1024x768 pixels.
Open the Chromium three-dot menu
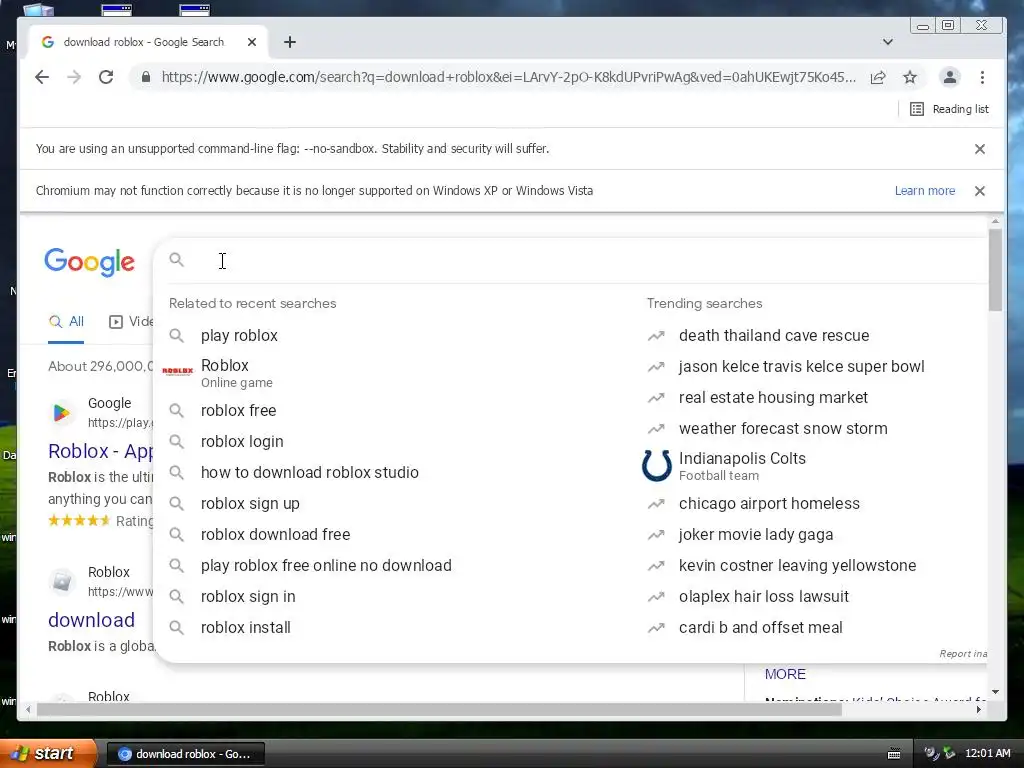982,77
